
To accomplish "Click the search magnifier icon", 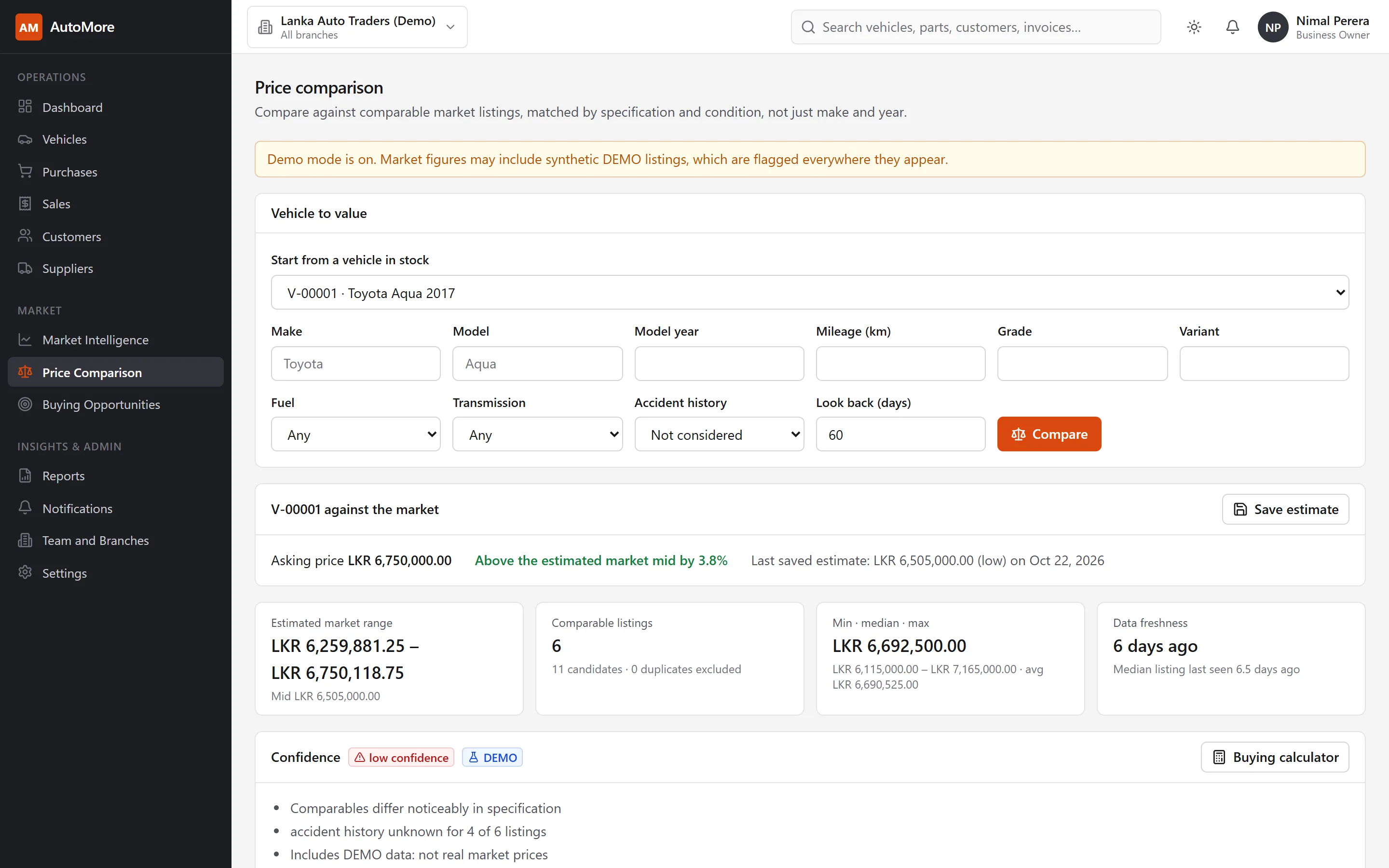I will [808, 27].
